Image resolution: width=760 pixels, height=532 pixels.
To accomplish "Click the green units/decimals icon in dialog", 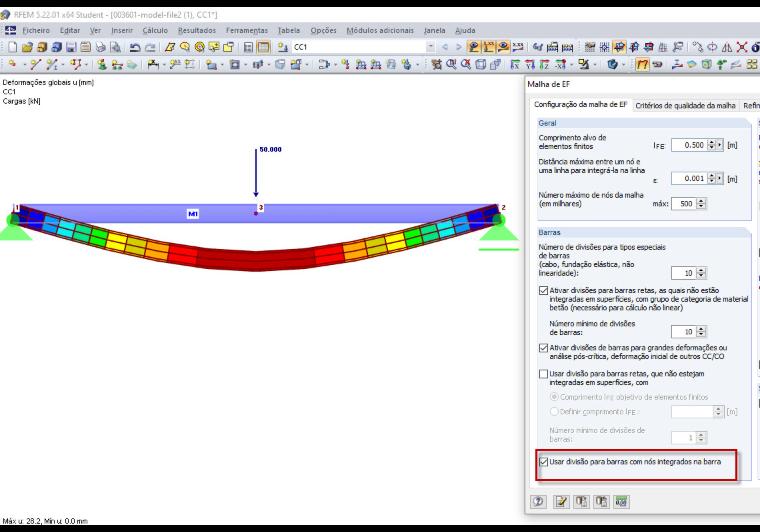I will tap(621, 502).
